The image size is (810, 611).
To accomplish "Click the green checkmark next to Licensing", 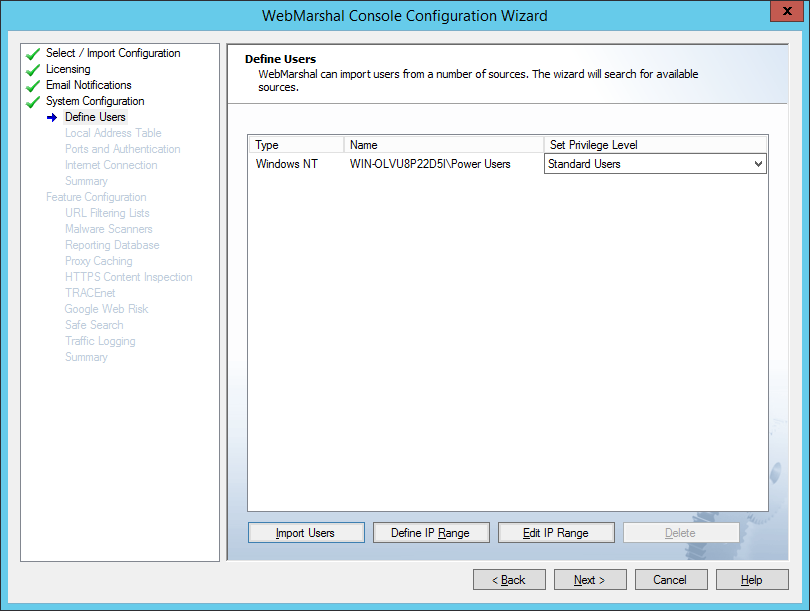I will pos(33,70).
